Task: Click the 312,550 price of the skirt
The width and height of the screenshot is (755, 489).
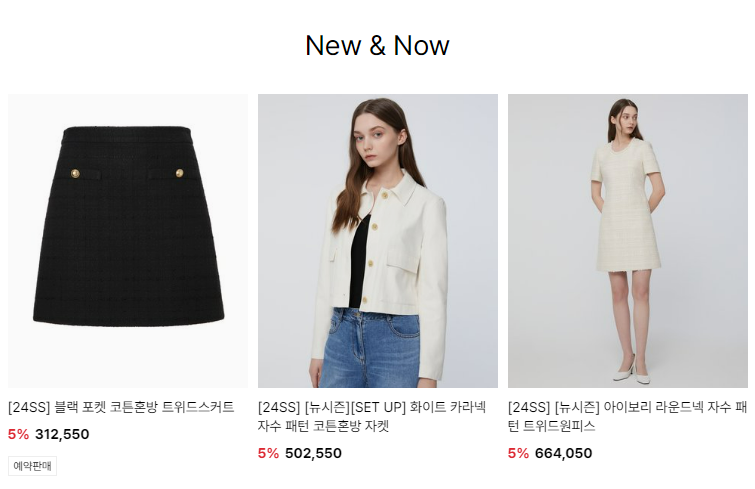Action: tap(62, 434)
